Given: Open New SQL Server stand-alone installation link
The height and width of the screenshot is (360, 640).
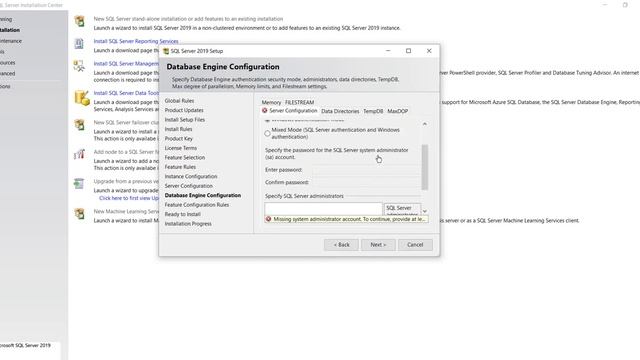Looking at the screenshot, I should (x=188, y=19).
